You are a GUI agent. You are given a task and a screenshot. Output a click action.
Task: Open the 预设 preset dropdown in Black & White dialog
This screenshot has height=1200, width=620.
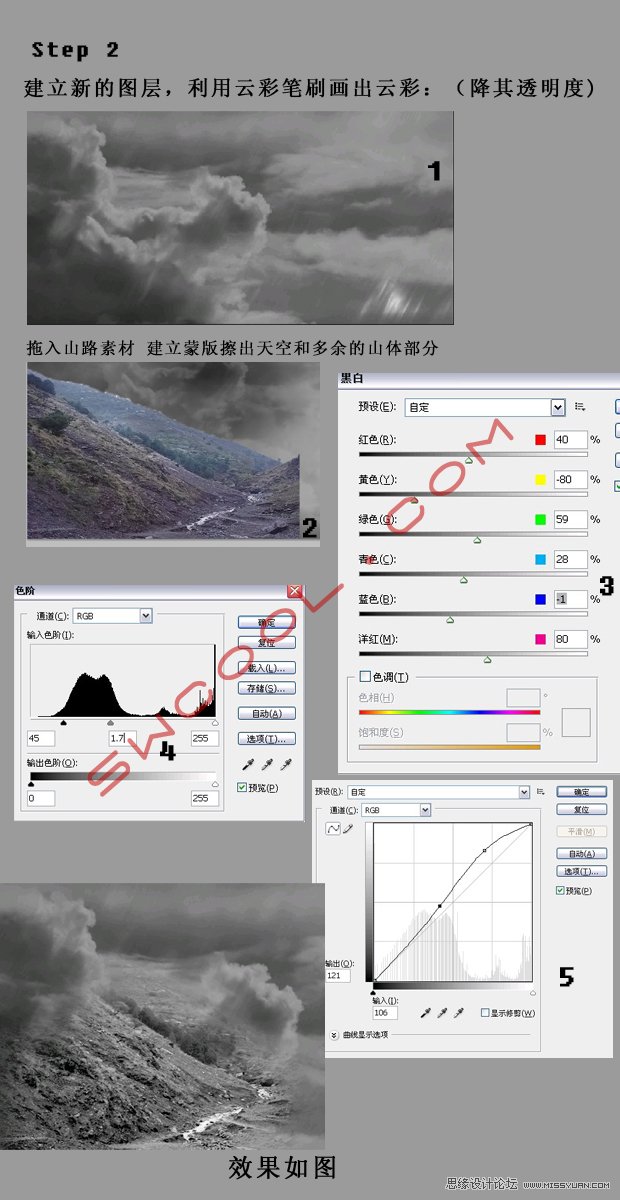(485, 407)
